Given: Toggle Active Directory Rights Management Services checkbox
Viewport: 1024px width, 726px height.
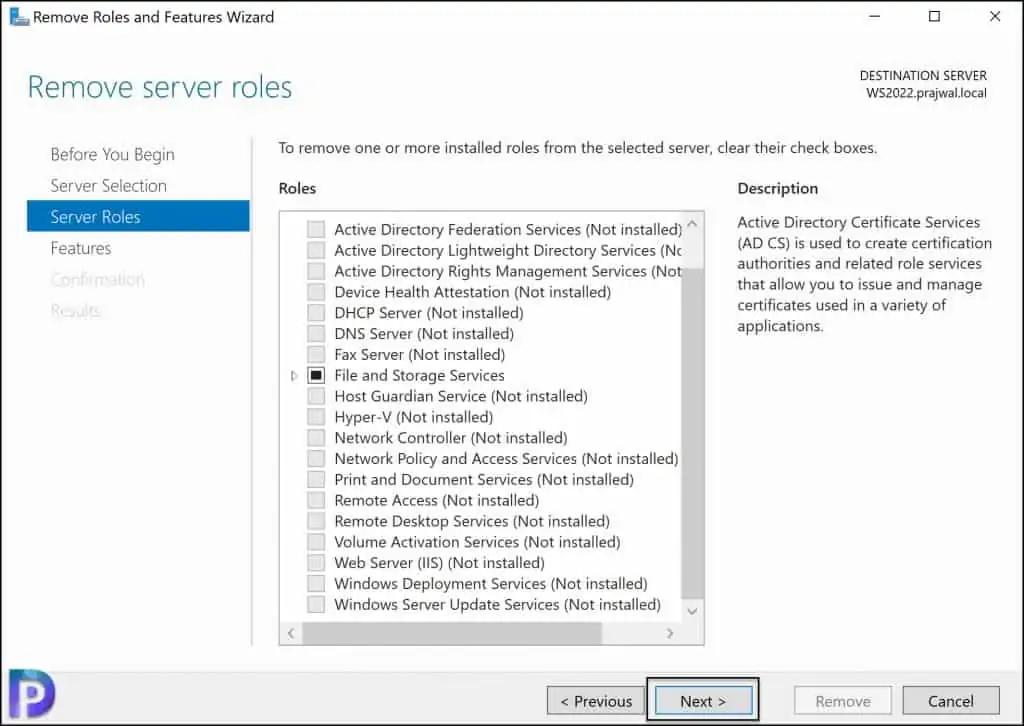Looking at the screenshot, I should pyautogui.click(x=316, y=271).
